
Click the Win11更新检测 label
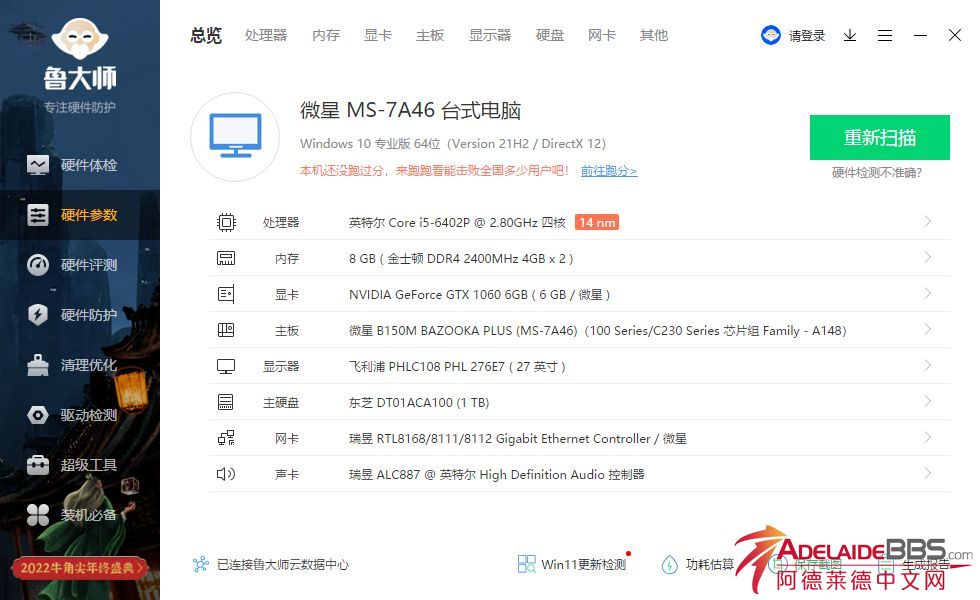(583, 564)
